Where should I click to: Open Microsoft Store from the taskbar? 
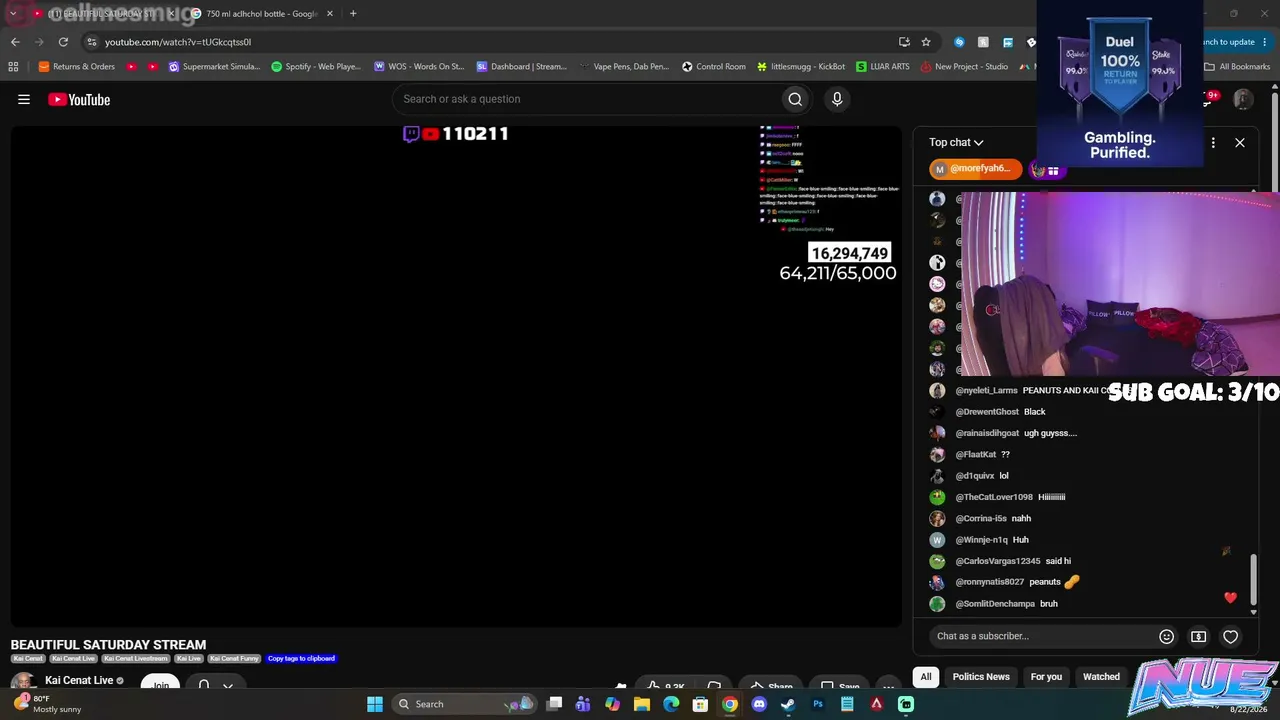[x=700, y=704]
